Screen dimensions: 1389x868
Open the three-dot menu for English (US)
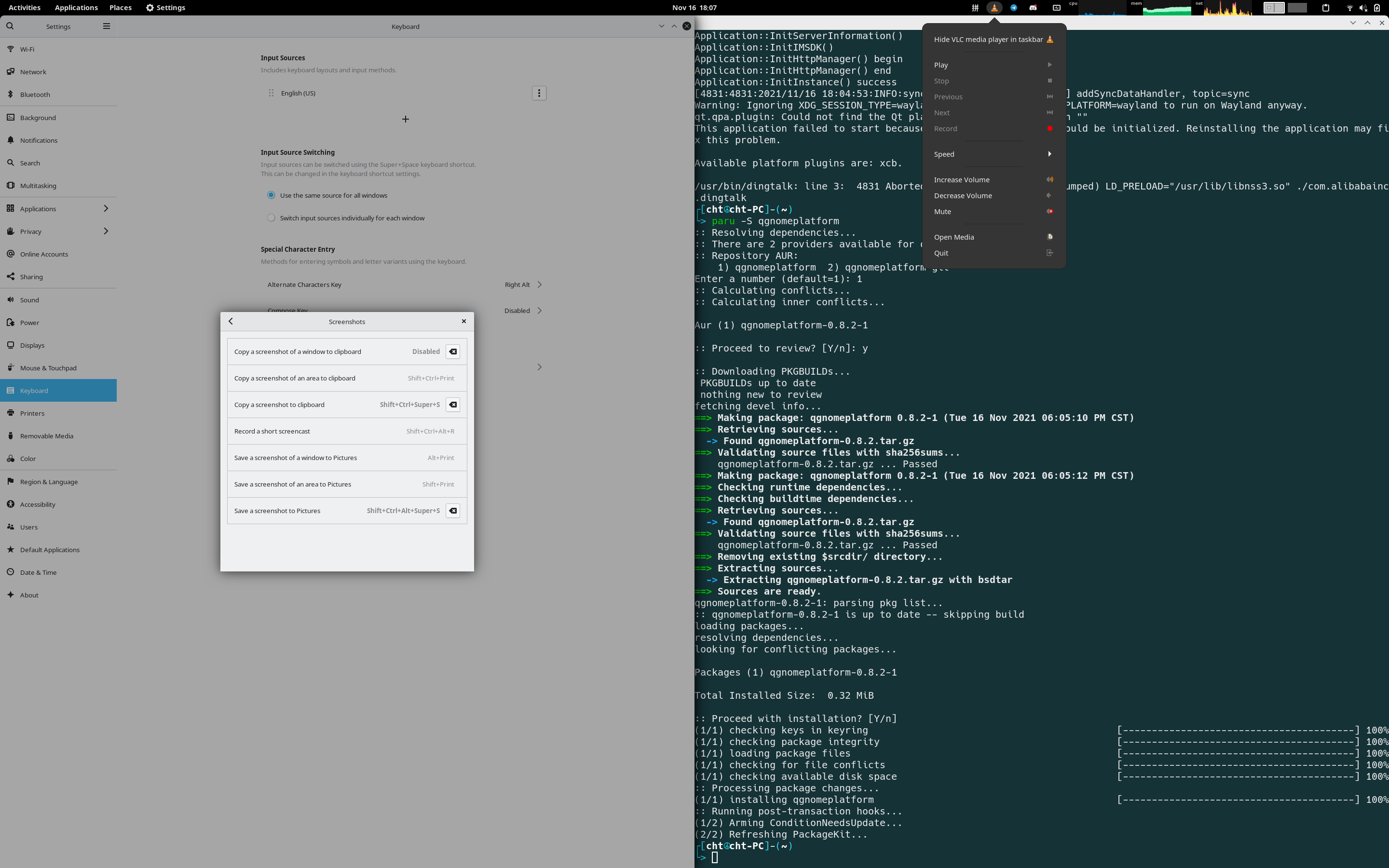pos(539,93)
